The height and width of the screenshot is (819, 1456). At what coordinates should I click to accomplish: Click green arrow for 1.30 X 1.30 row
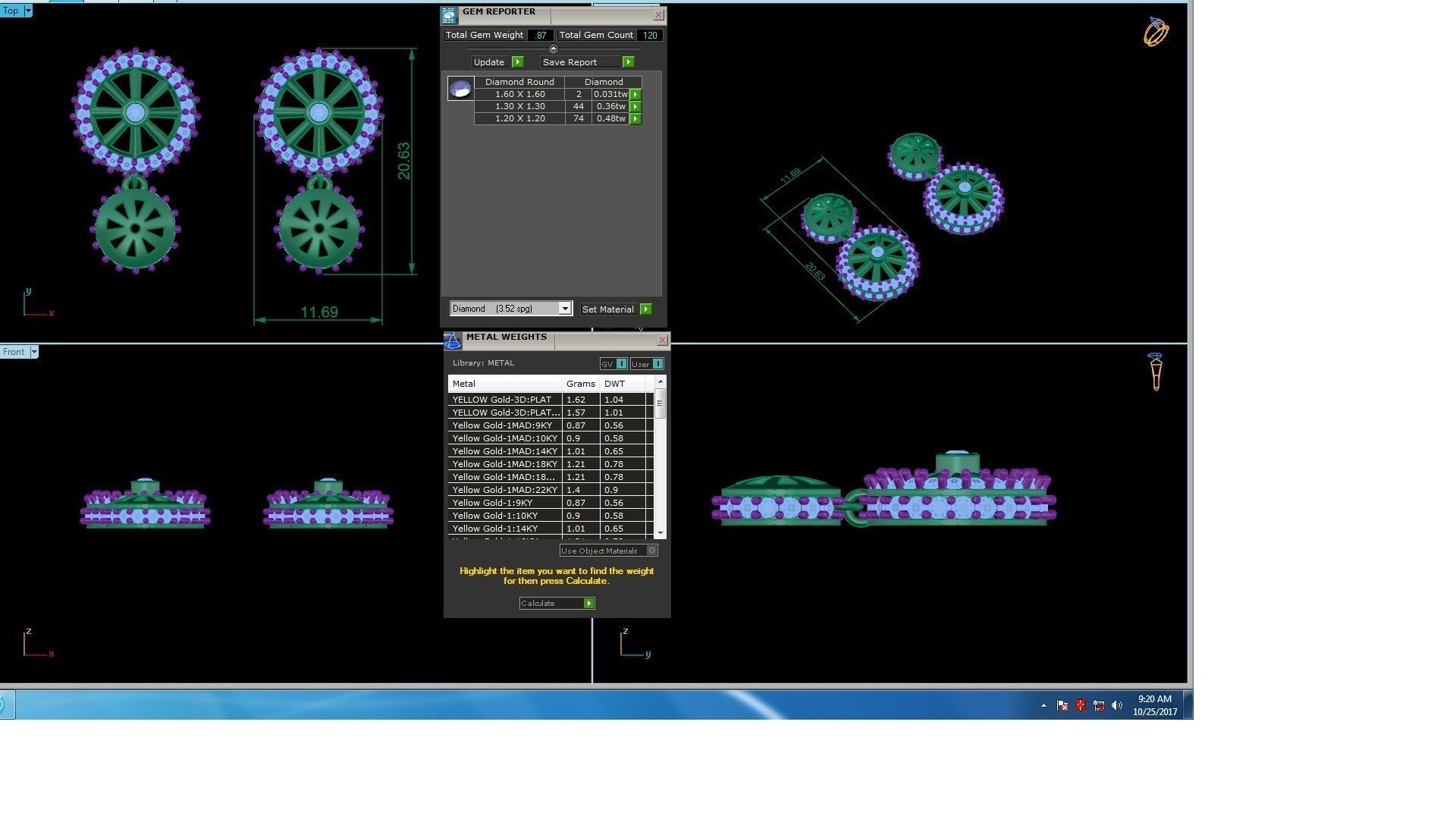click(635, 107)
